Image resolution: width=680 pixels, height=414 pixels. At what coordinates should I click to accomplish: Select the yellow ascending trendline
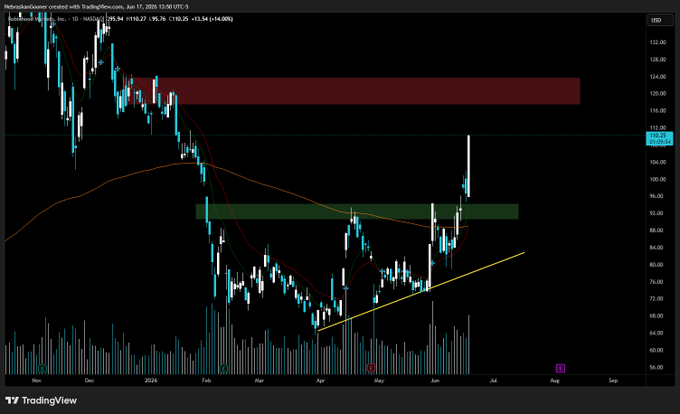tap(421, 292)
